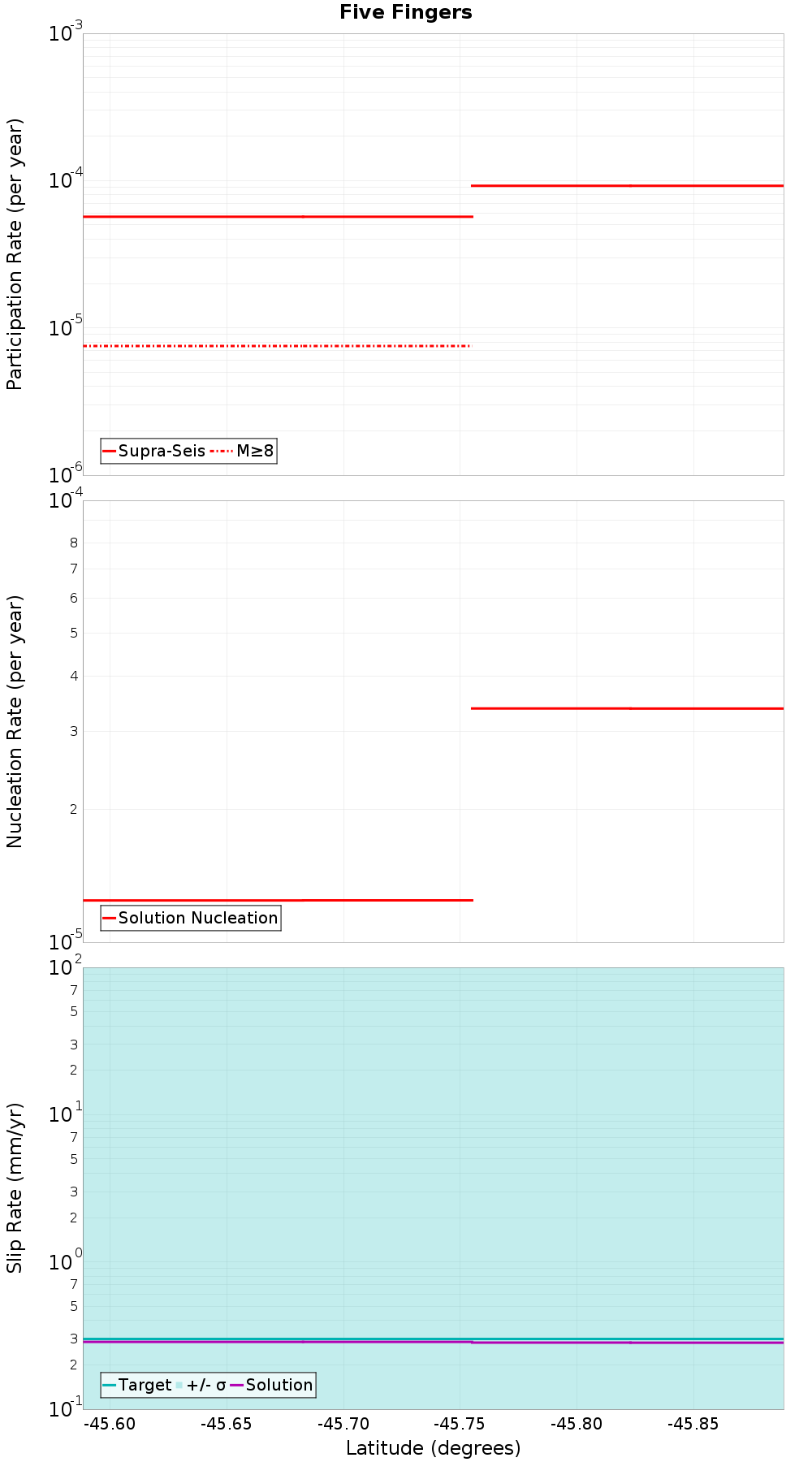
Task: Click the Five Fingers chart title
Action: 405,12
